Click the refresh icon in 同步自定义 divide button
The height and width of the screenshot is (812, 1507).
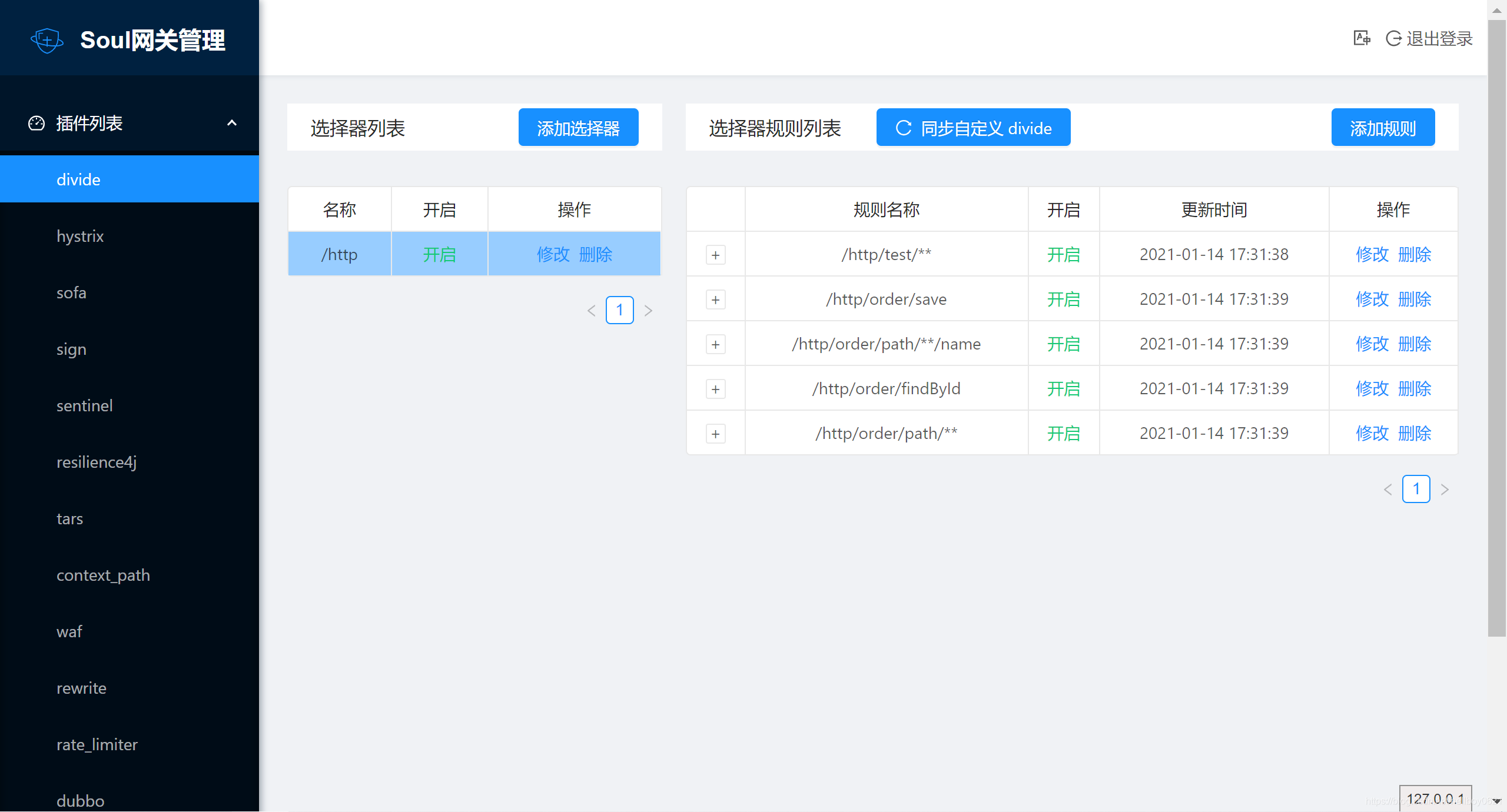tap(904, 128)
